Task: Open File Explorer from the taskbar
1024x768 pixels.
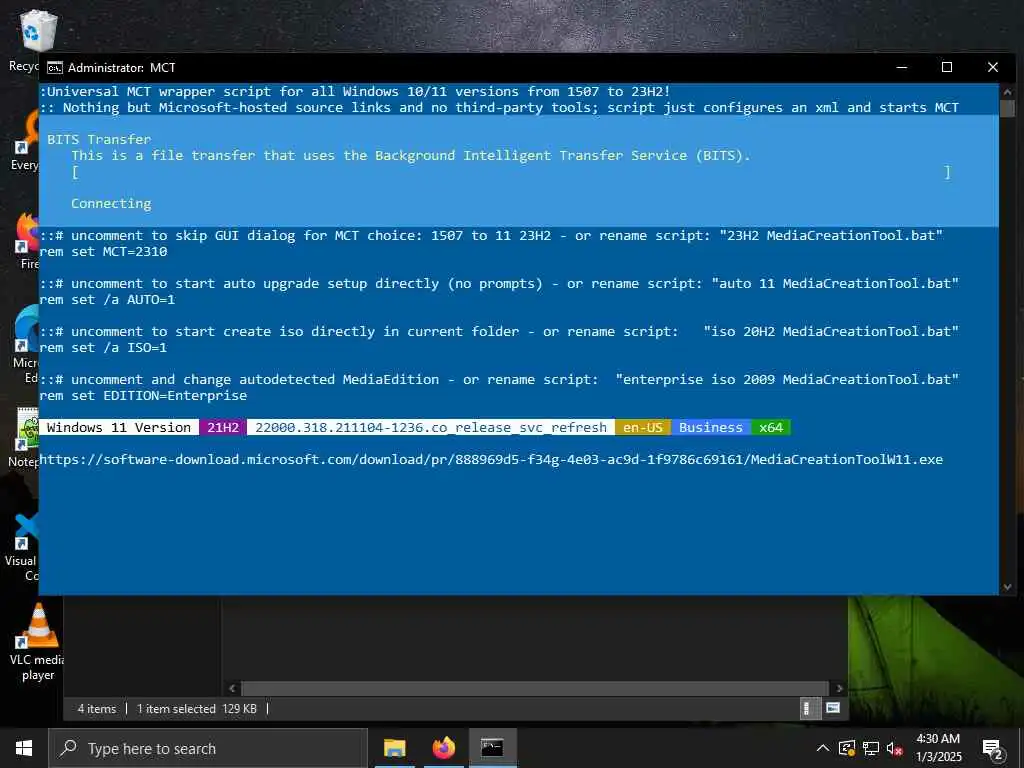Action: (394, 748)
